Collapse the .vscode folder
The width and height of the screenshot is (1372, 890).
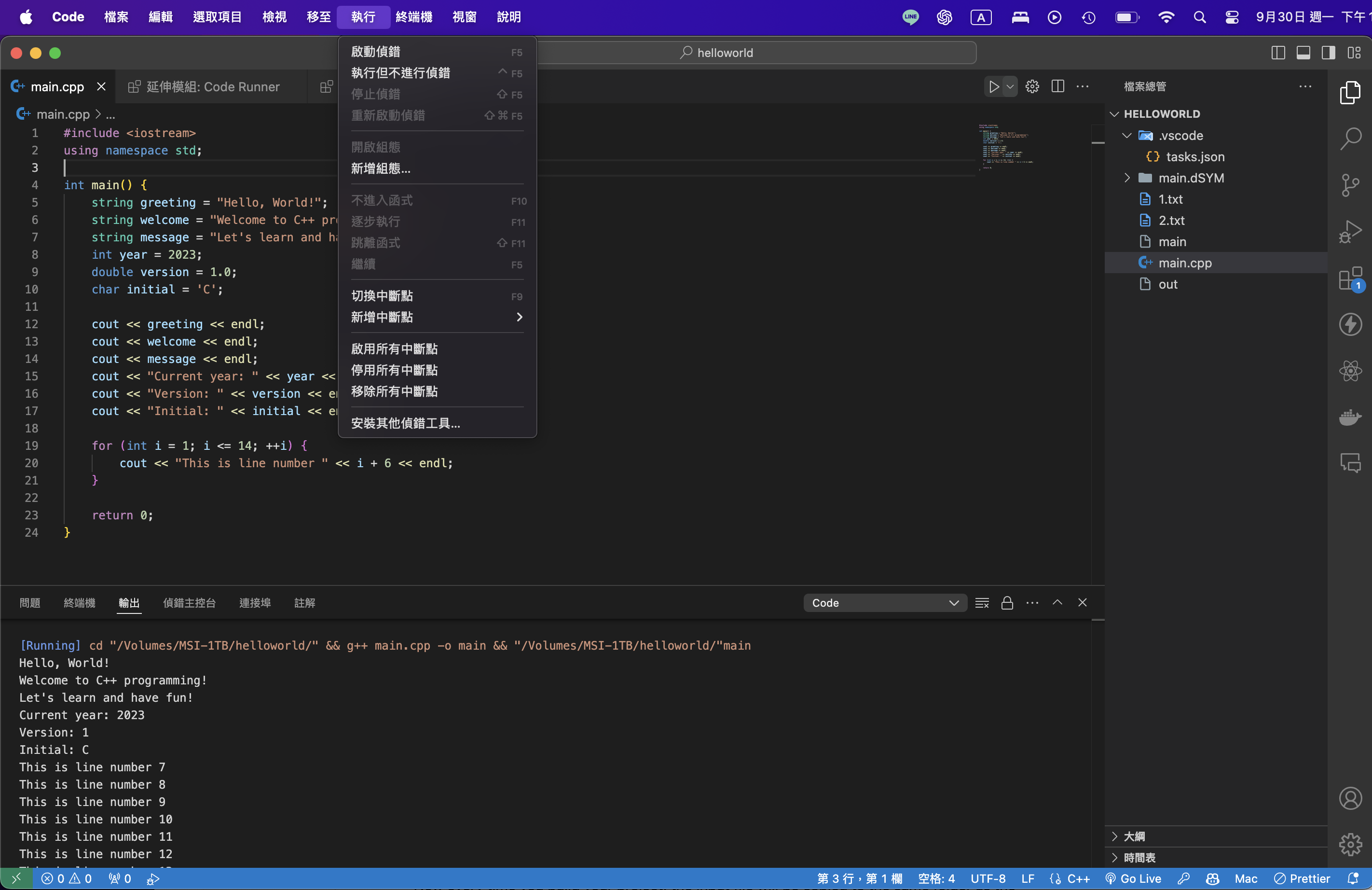pyautogui.click(x=1127, y=136)
